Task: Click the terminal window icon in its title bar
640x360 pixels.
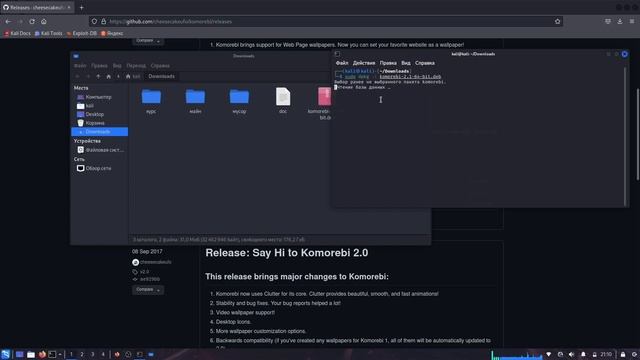Action: [337, 54]
